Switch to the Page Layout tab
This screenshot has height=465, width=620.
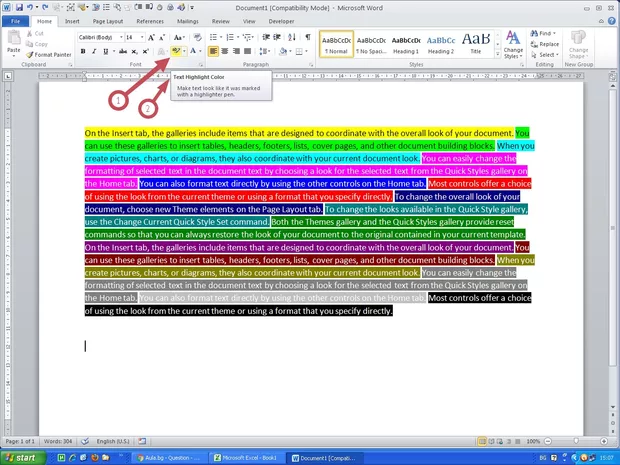(109, 20)
